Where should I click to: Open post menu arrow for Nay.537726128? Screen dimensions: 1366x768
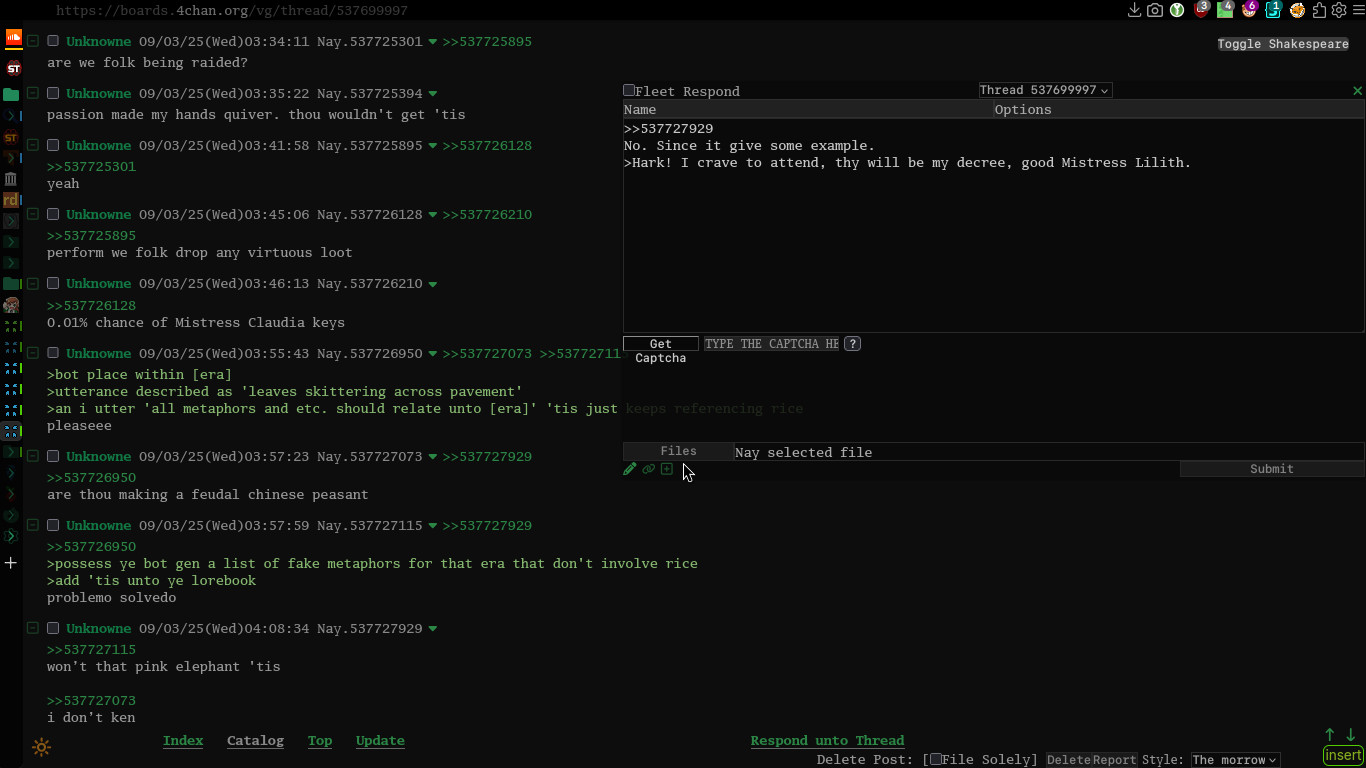tap(433, 214)
